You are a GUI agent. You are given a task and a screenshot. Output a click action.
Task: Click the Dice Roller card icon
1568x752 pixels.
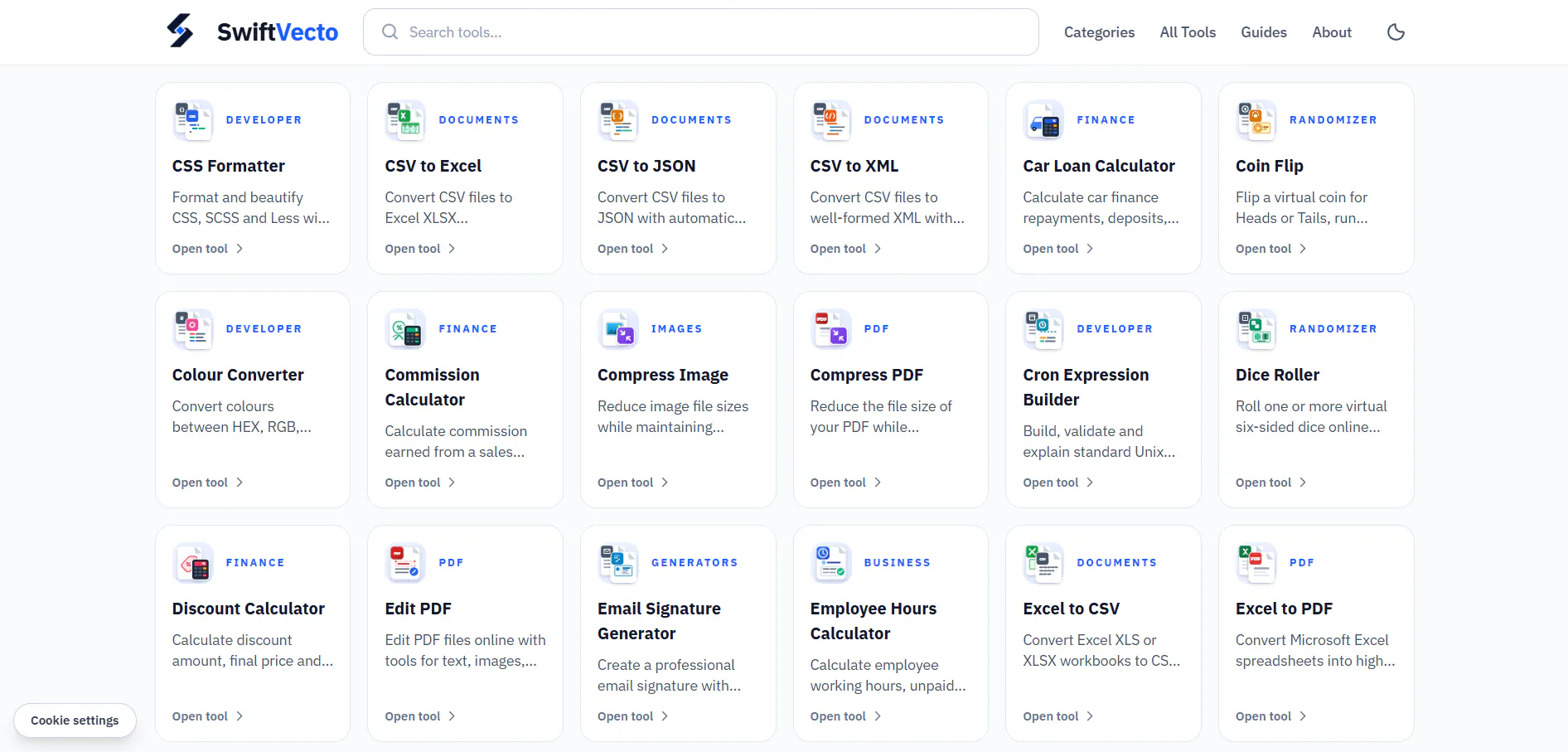coord(1256,329)
